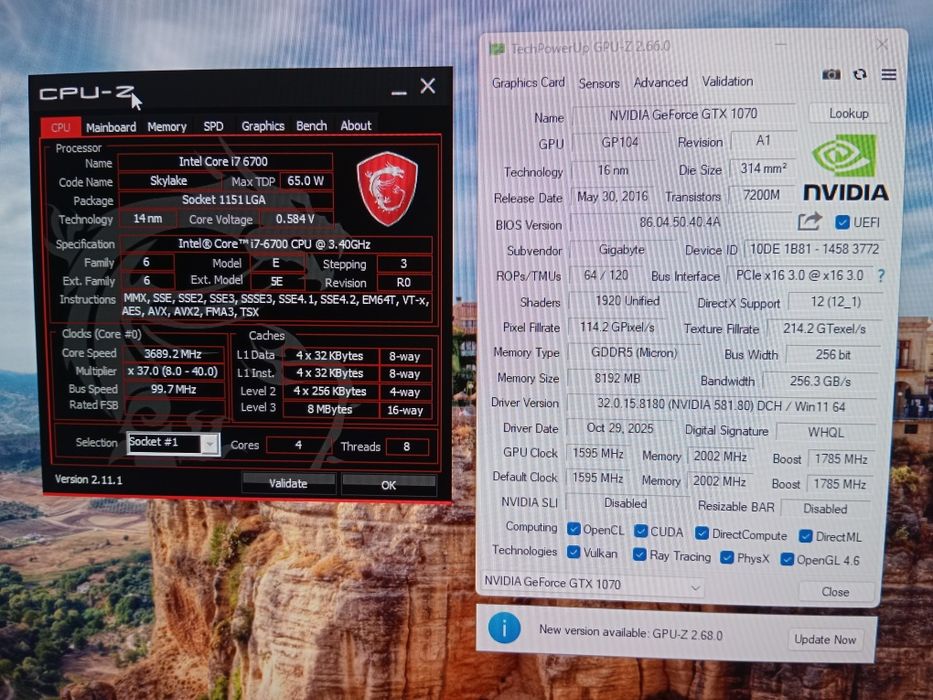Open the Mainboard tab in CPU-Z

pyautogui.click(x=111, y=127)
